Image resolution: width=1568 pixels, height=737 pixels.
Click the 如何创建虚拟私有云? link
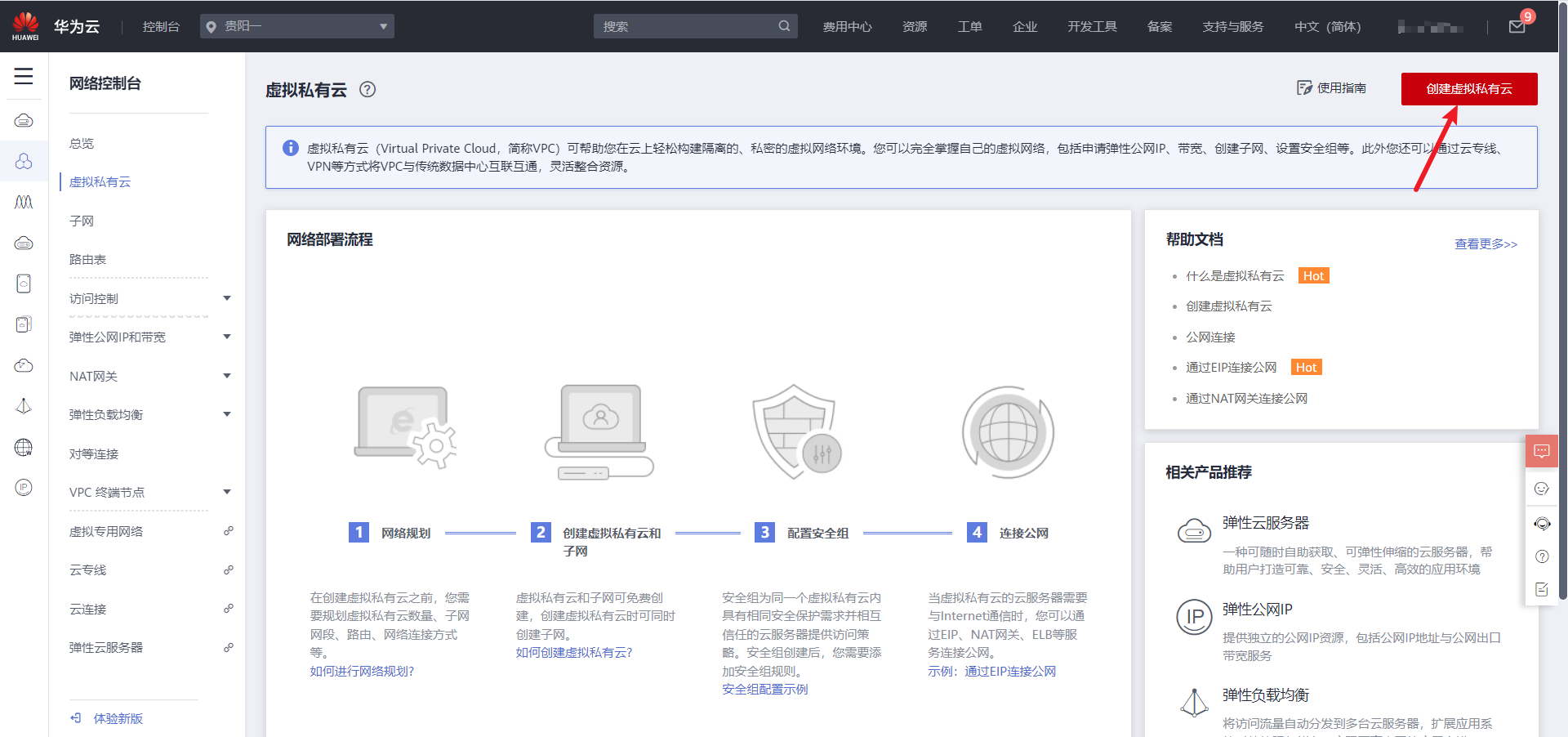point(574,652)
